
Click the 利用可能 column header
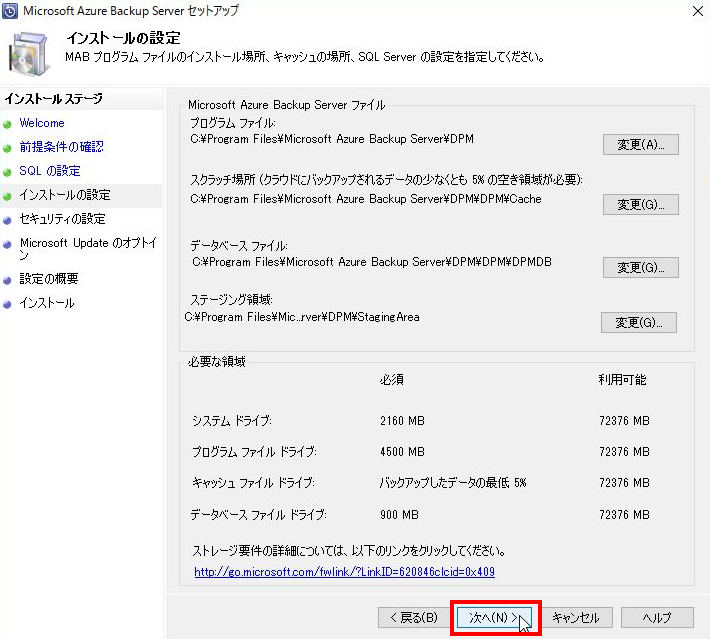(x=622, y=380)
